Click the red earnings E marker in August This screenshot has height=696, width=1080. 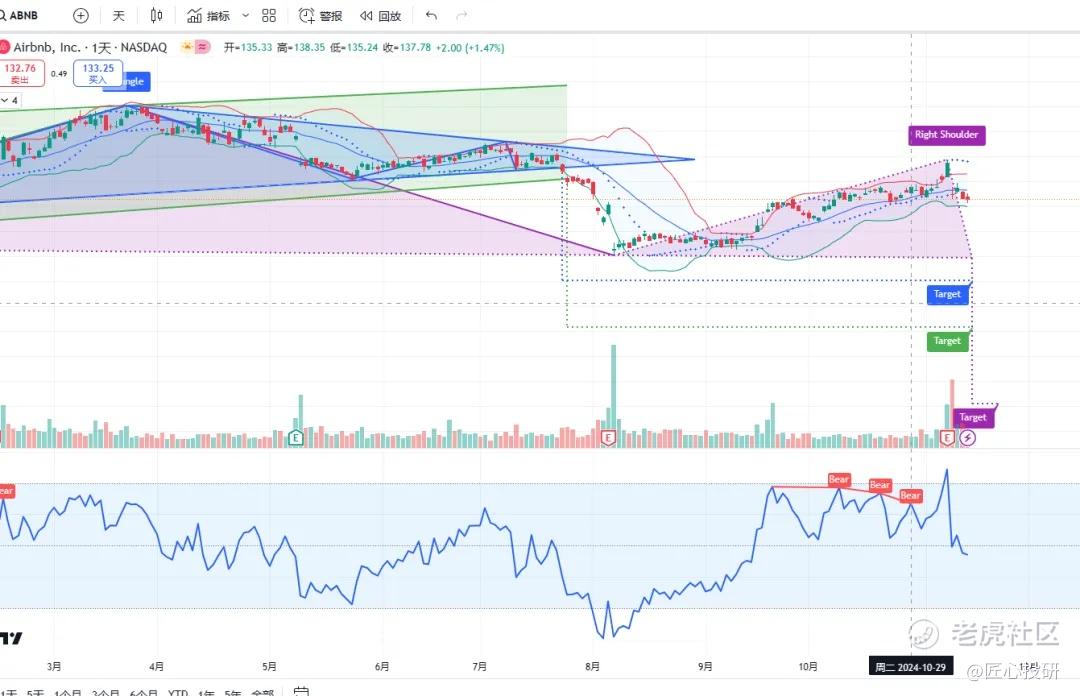(x=608, y=438)
